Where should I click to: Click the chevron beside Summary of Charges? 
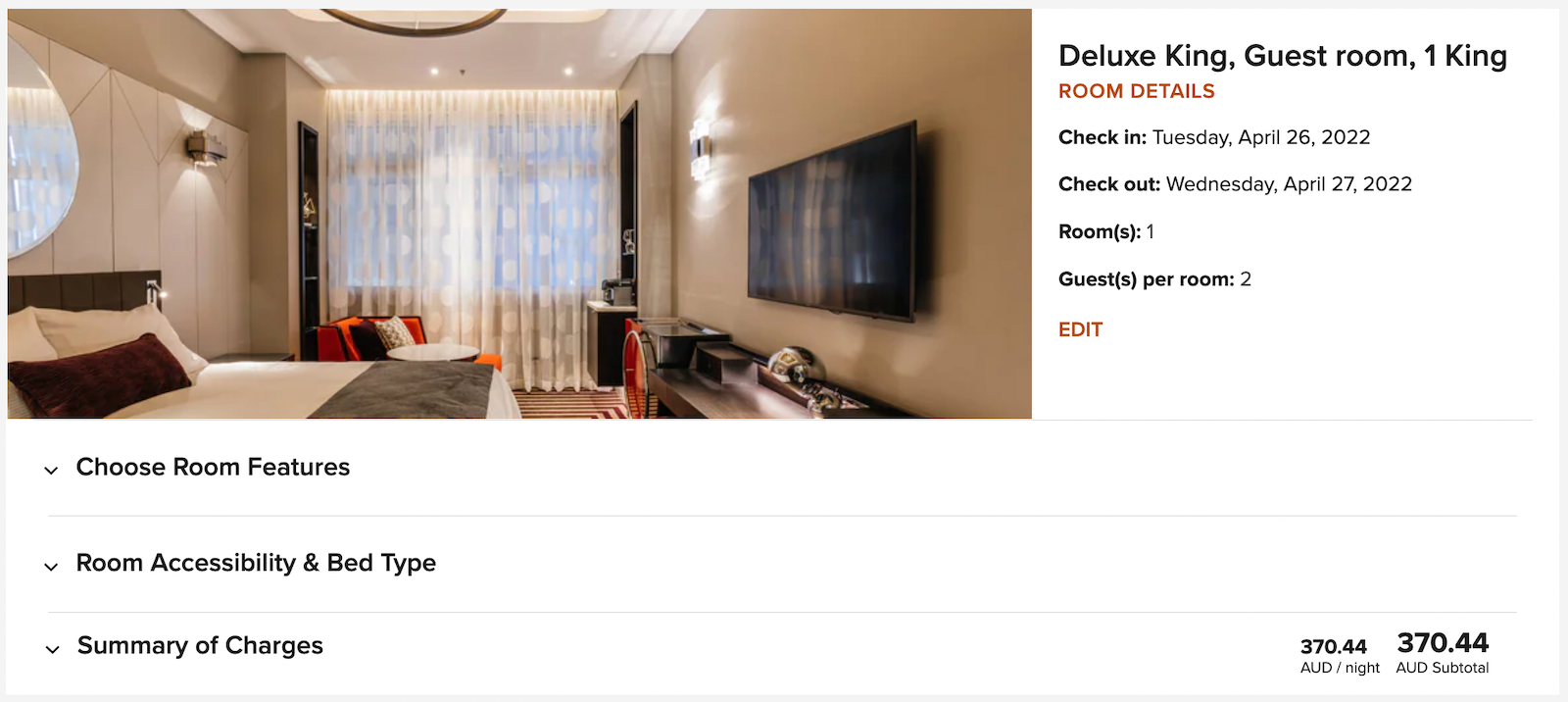click(x=52, y=649)
